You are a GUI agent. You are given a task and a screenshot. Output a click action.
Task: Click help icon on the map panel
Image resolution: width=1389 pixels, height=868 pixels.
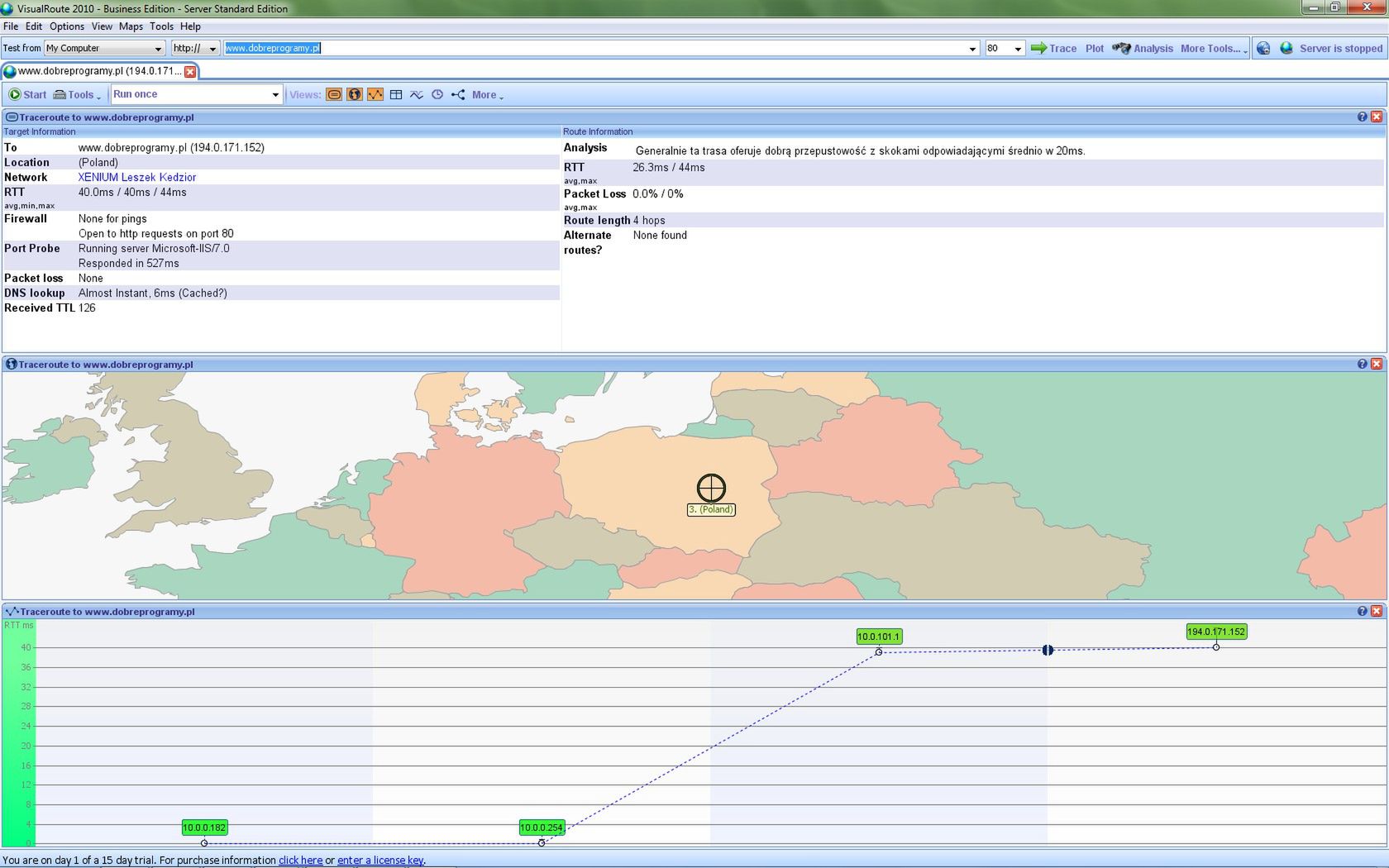(1362, 364)
